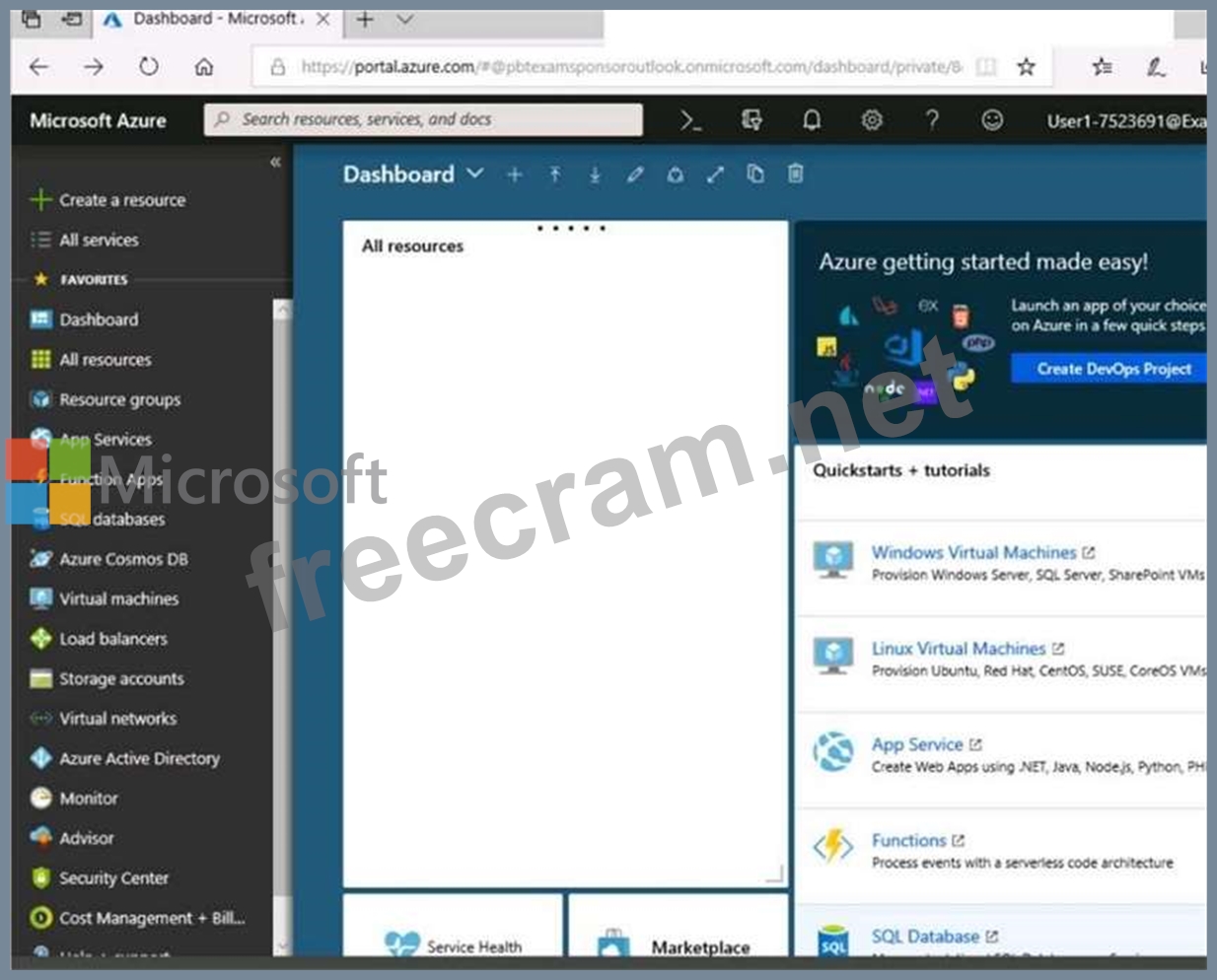Click the Download dashboard arrow icon

595,175
